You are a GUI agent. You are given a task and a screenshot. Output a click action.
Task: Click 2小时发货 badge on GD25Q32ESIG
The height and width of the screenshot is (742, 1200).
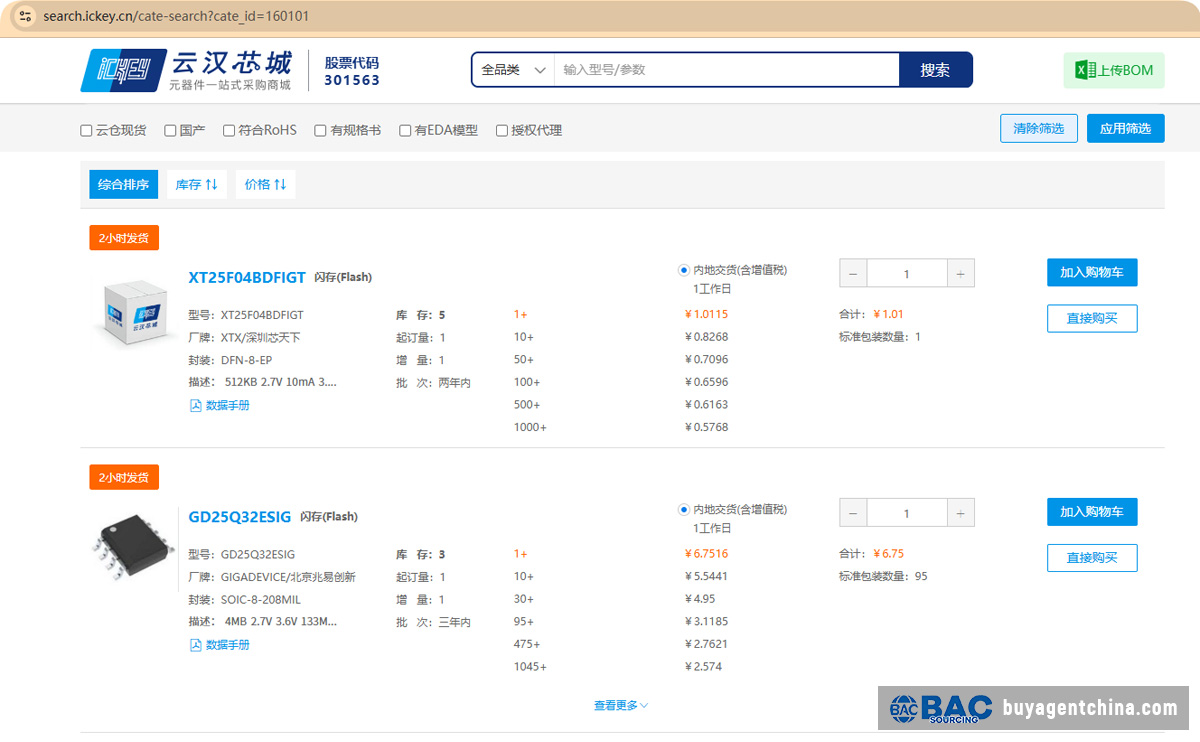tap(124, 477)
